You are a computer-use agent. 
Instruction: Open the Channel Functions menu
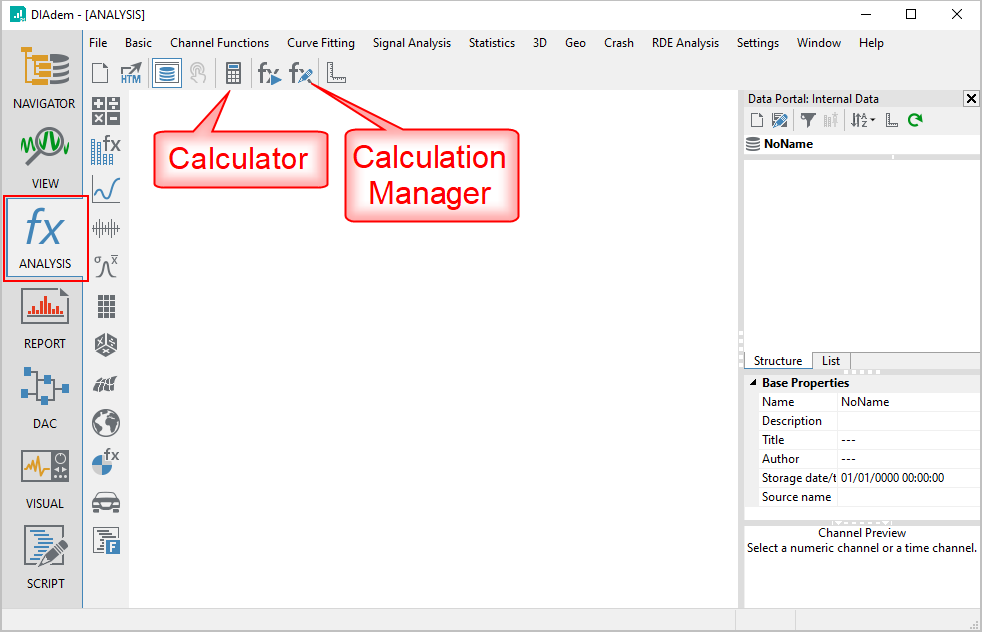(220, 43)
